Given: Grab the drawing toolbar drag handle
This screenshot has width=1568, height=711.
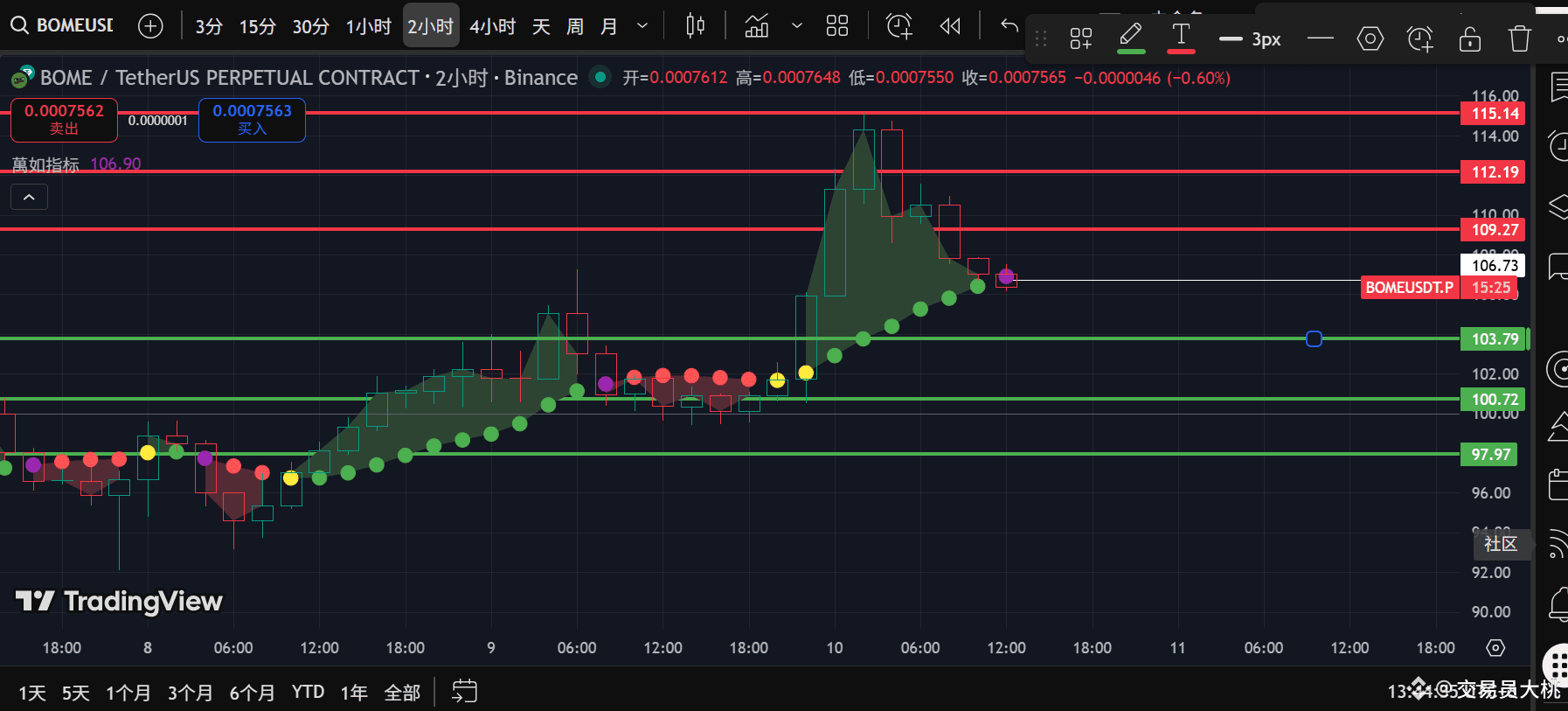Looking at the screenshot, I should tap(1041, 38).
